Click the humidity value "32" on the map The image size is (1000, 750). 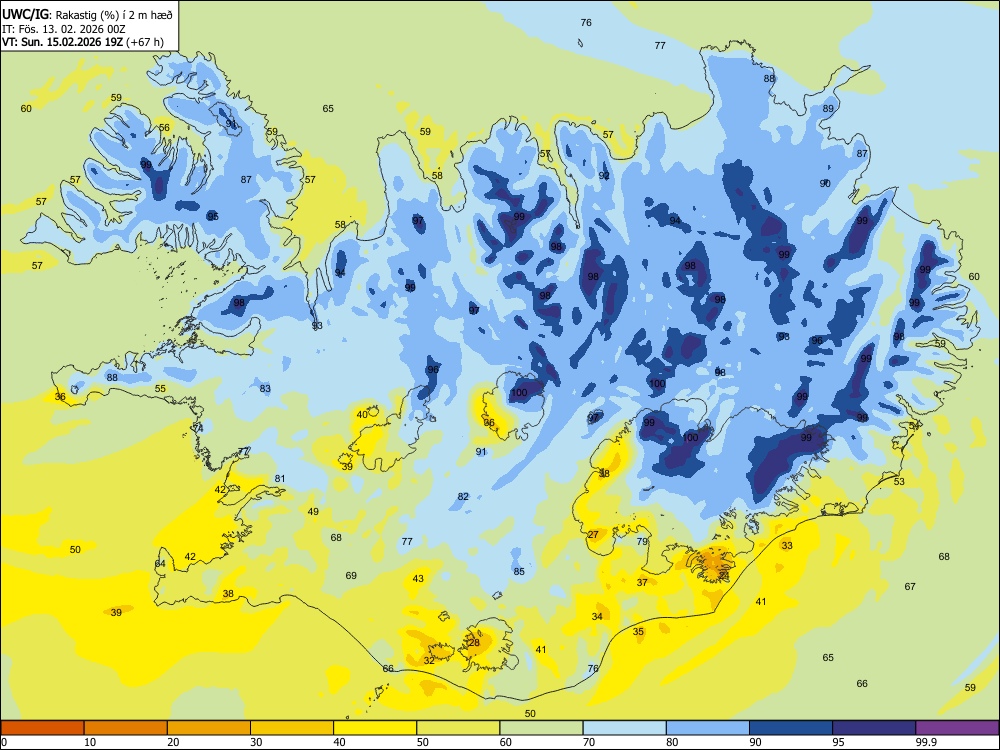click(x=429, y=661)
